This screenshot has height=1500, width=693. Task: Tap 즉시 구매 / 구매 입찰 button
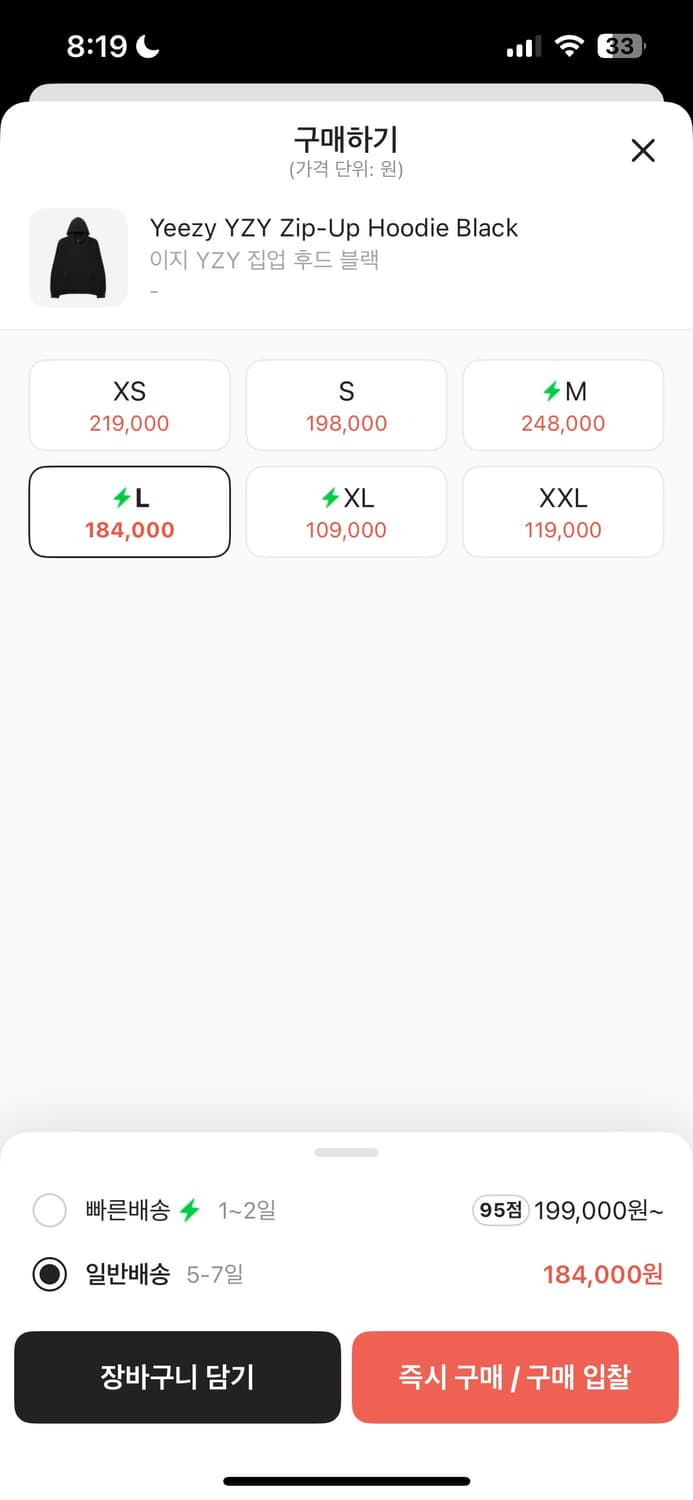point(515,1377)
